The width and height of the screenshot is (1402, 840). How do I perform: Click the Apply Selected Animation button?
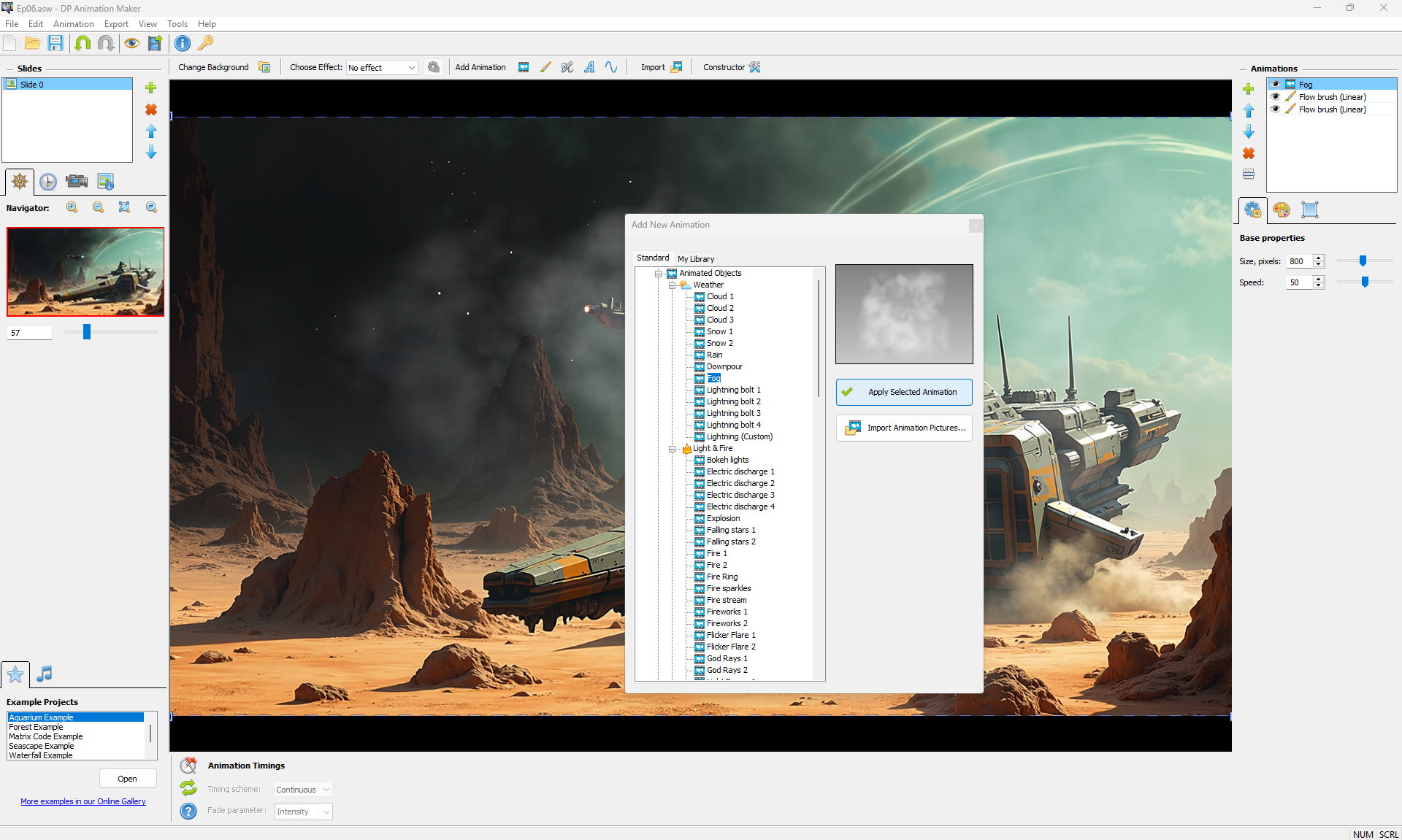point(904,392)
